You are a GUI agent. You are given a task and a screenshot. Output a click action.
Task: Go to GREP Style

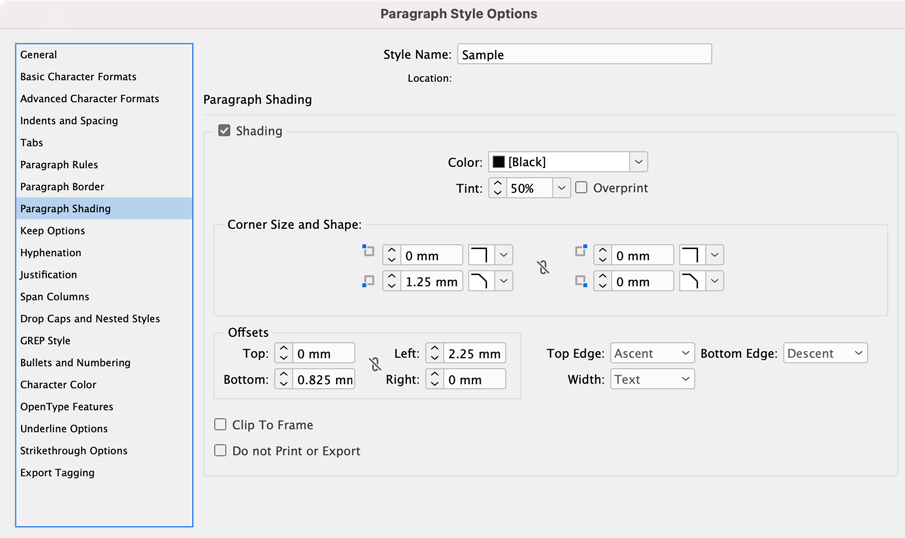point(104,341)
